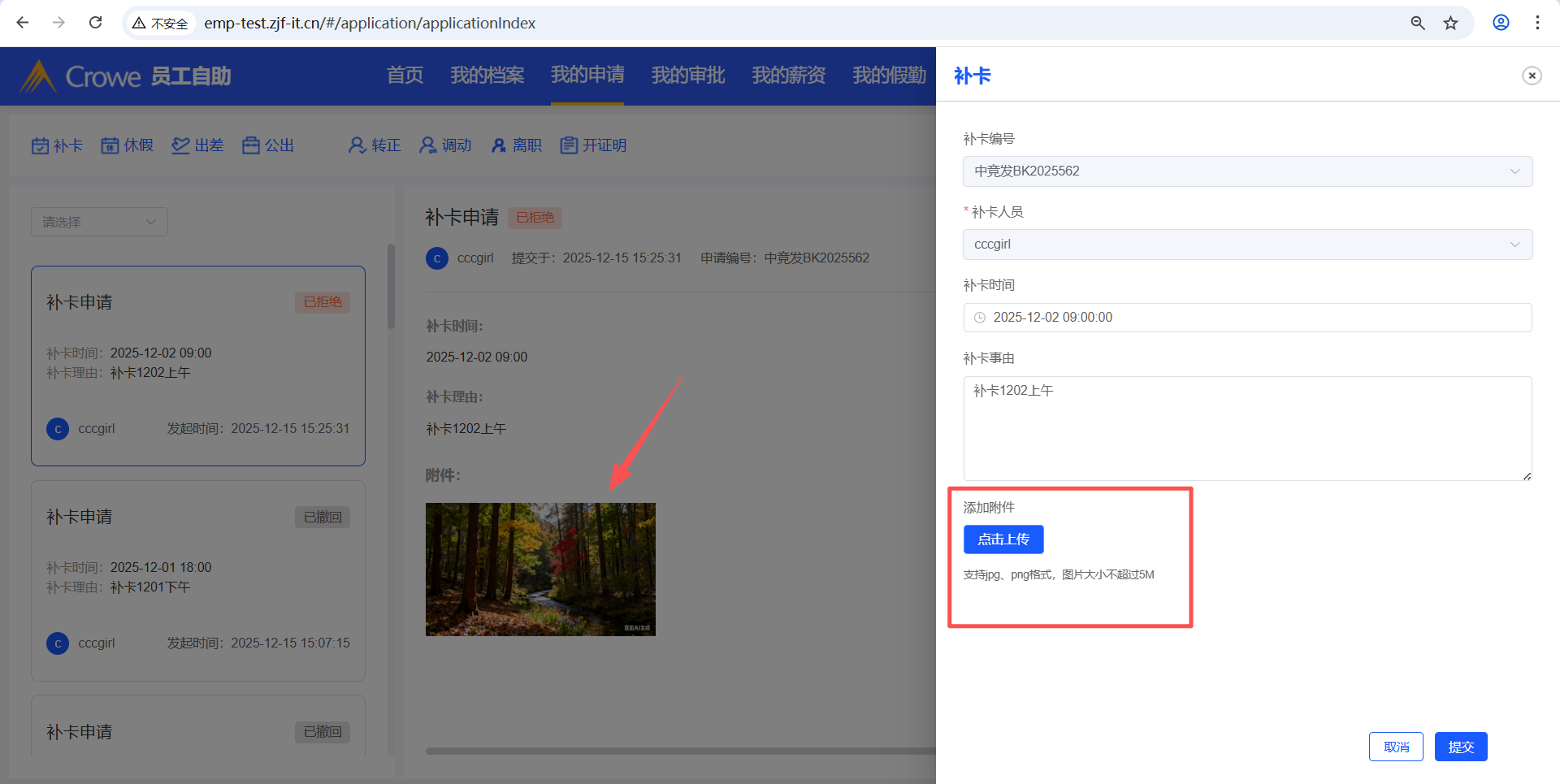Open the 休假 leave request icon
1560x784 pixels.
pos(110,145)
